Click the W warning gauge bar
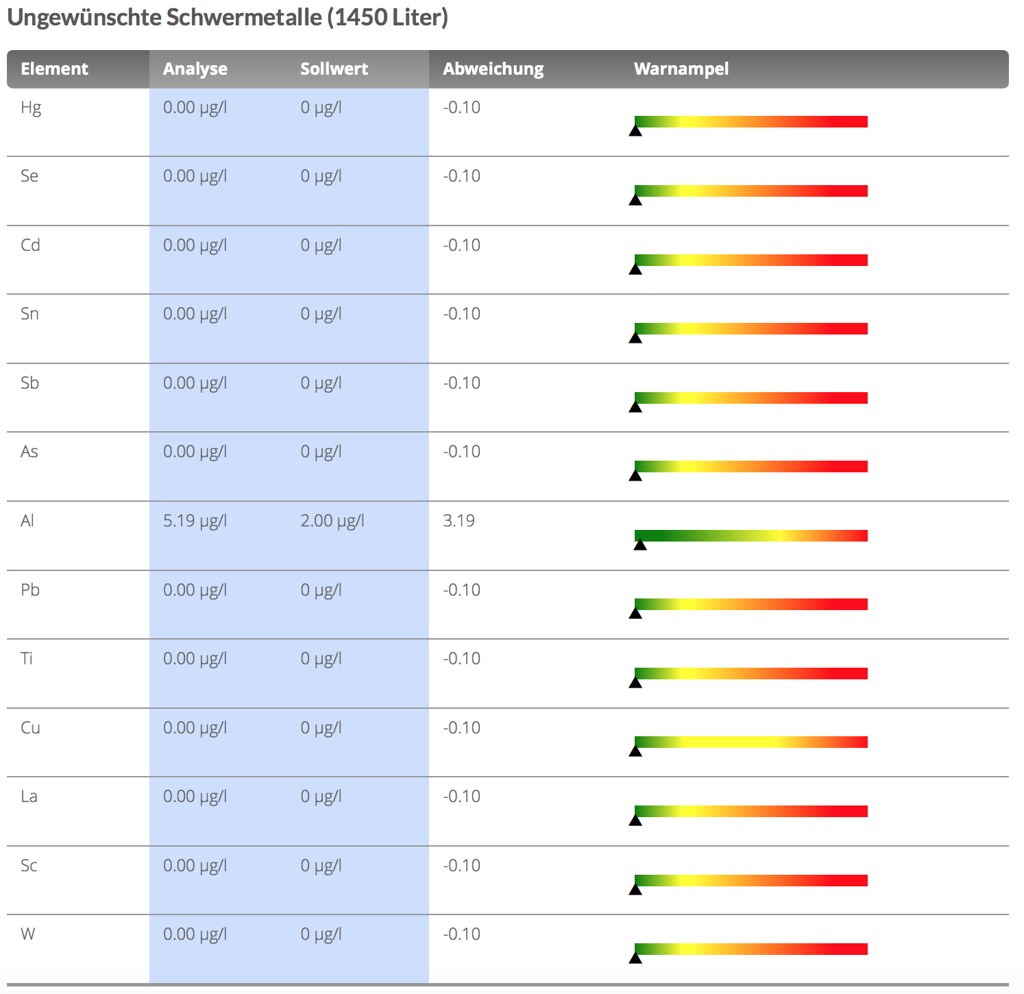The image size is (1024, 994). (751, 949)
